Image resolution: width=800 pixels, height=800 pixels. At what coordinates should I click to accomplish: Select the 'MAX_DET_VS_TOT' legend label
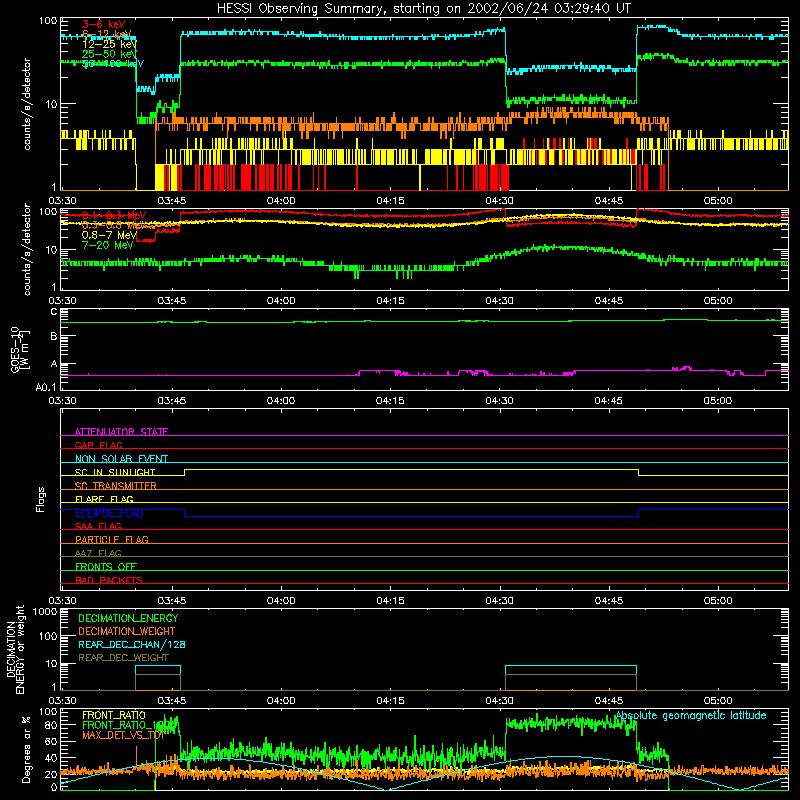click(x=123, y=735)
